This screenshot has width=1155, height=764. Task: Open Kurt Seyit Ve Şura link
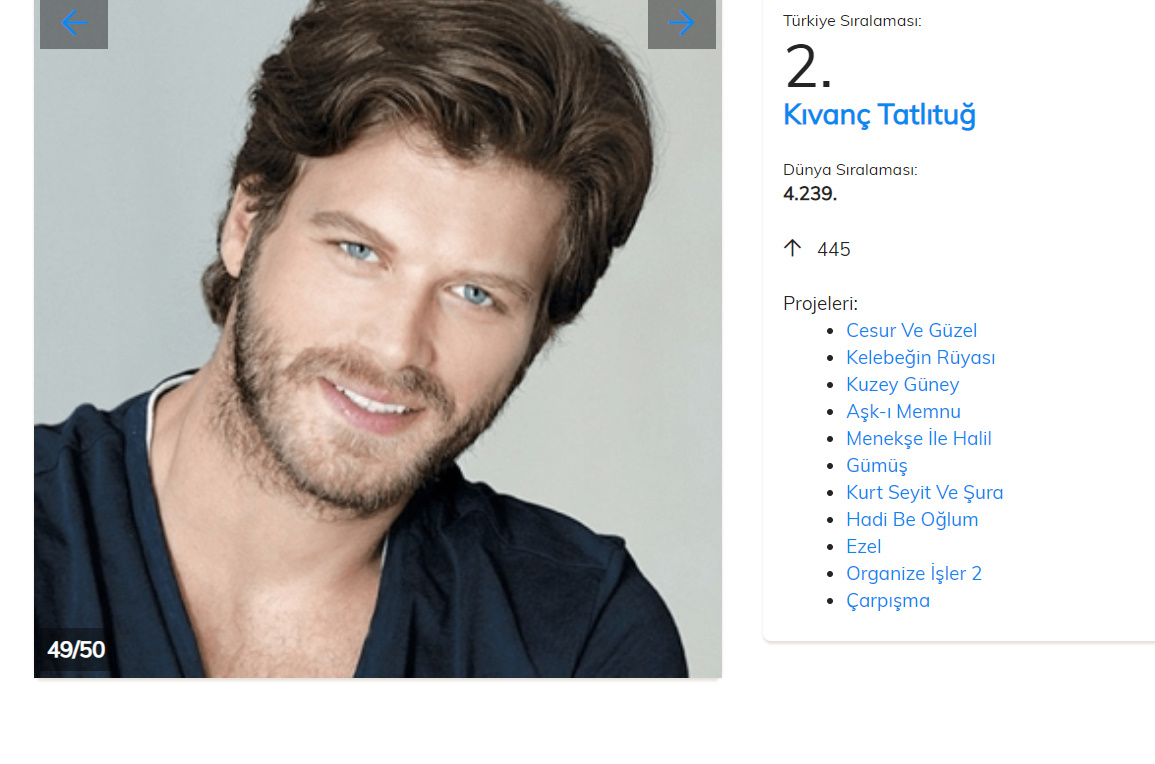click(924, 493)
